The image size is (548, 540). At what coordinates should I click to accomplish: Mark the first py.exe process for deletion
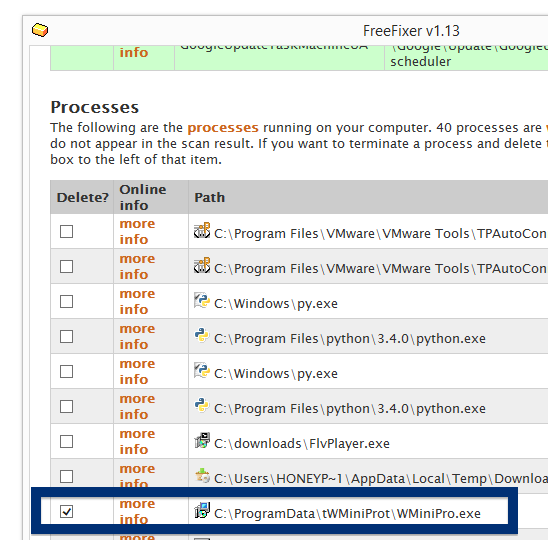click(x=66, y=301)
